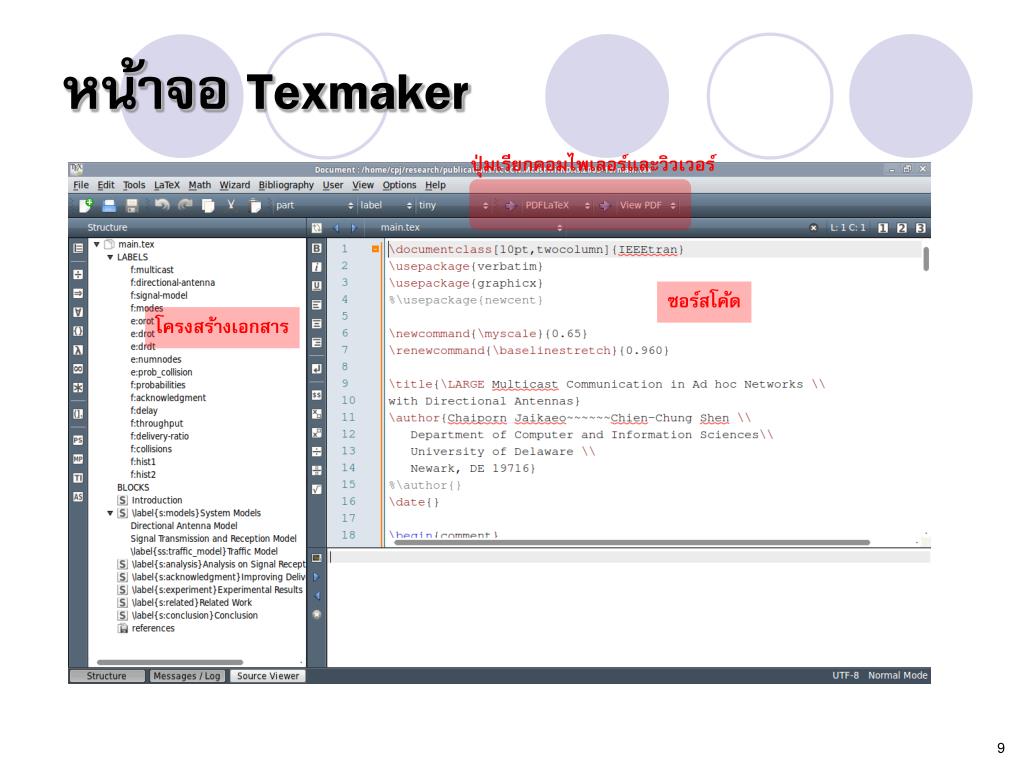Open the delimiters braces symbol panel
The image size is (1024, 768).
78,331
